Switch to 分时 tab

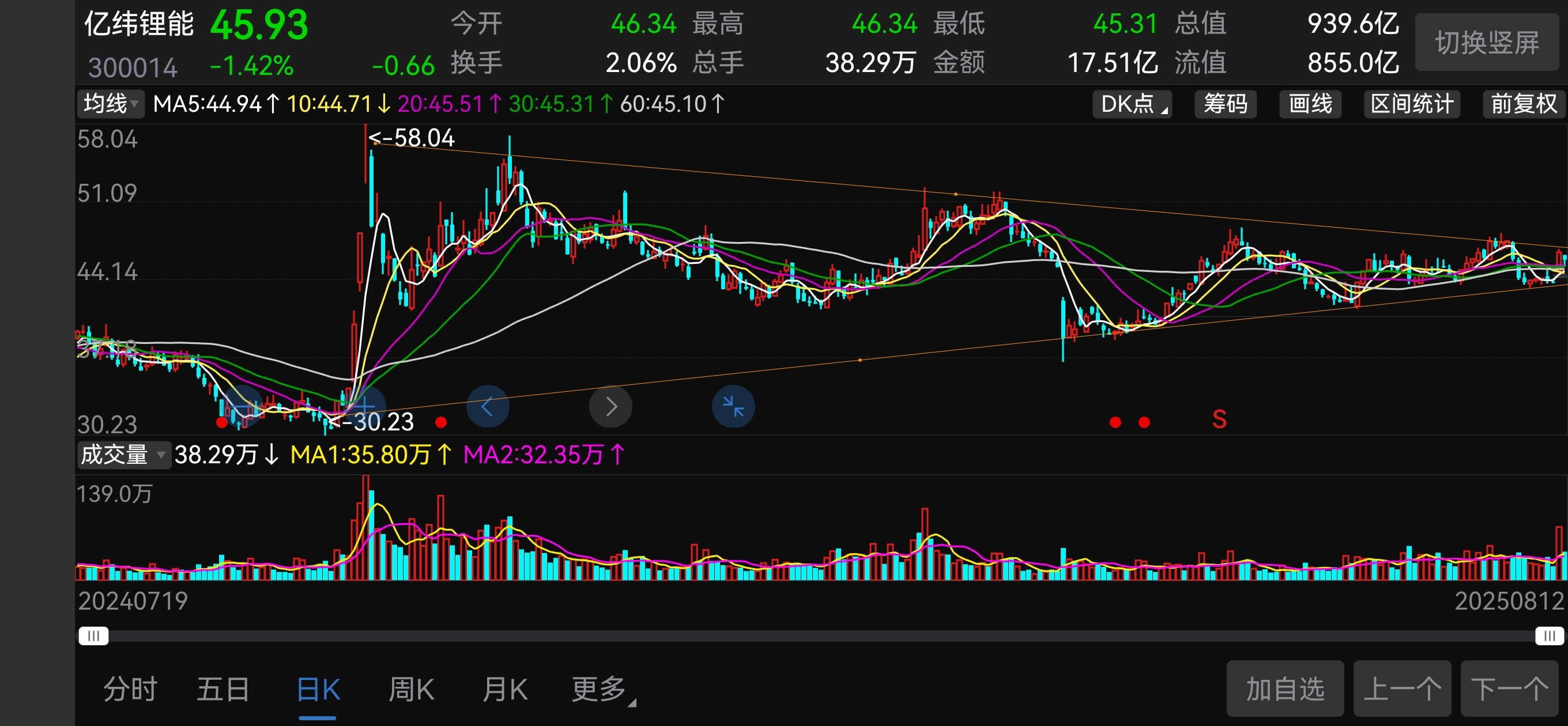130,690
